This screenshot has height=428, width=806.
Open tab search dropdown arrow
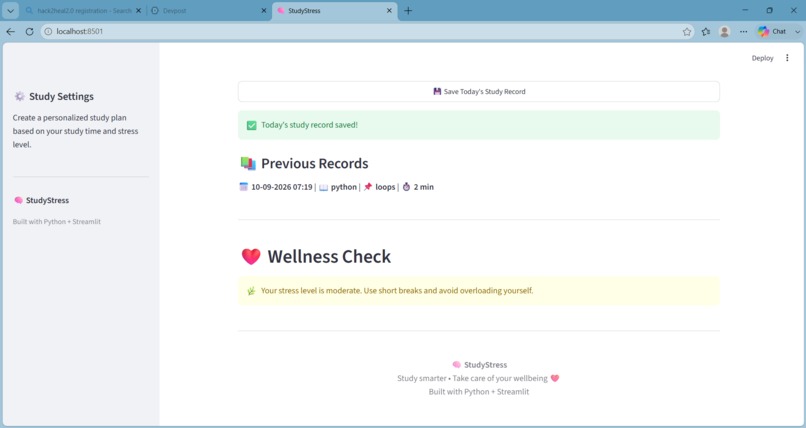[x=10, y=10]
